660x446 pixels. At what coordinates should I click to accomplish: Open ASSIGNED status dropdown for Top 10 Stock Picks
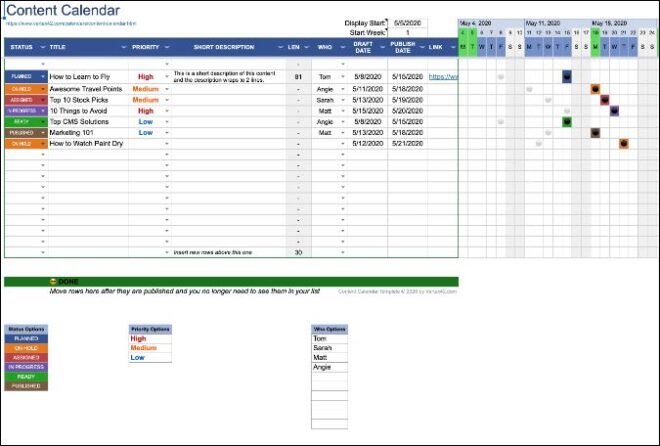43,100
